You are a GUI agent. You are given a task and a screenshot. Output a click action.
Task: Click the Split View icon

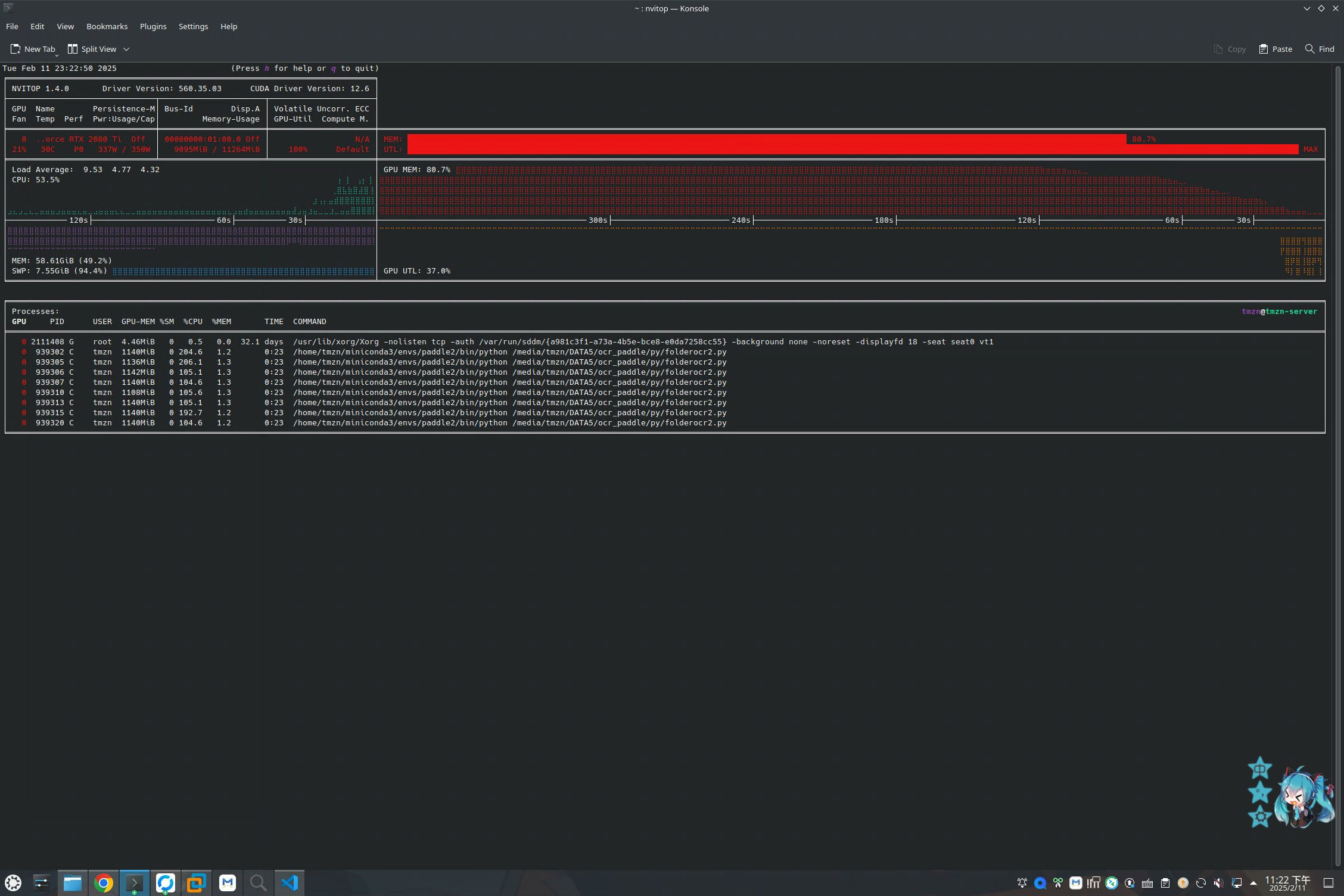coord(73,49)
